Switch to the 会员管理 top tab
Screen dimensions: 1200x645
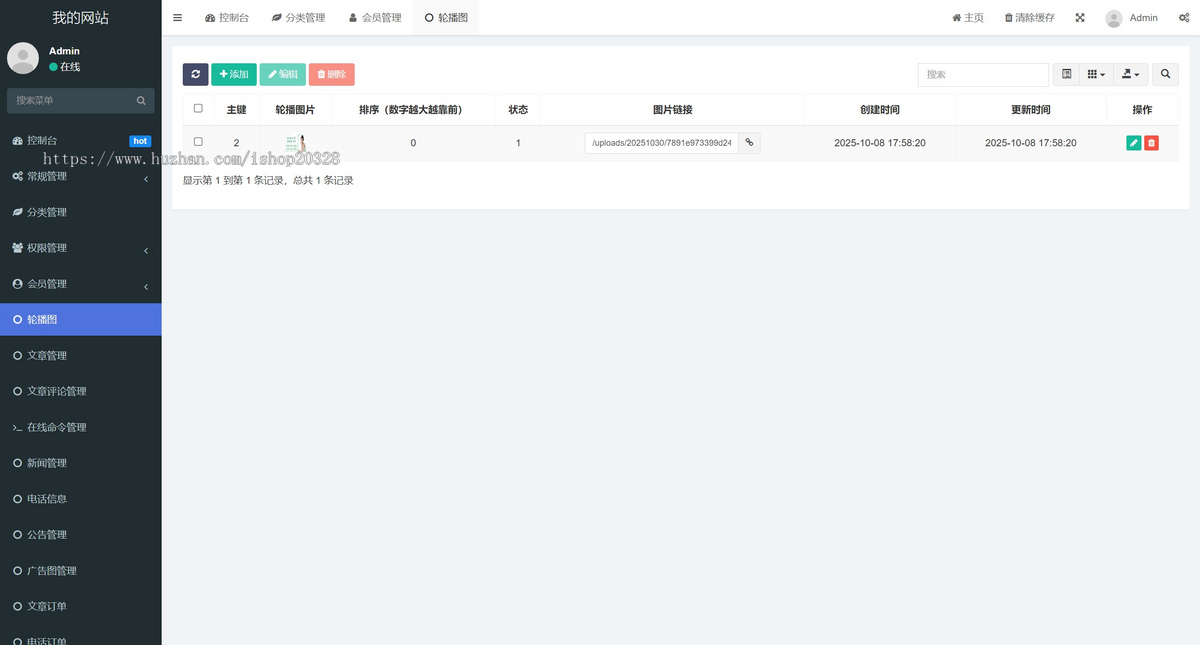[375, 18]
